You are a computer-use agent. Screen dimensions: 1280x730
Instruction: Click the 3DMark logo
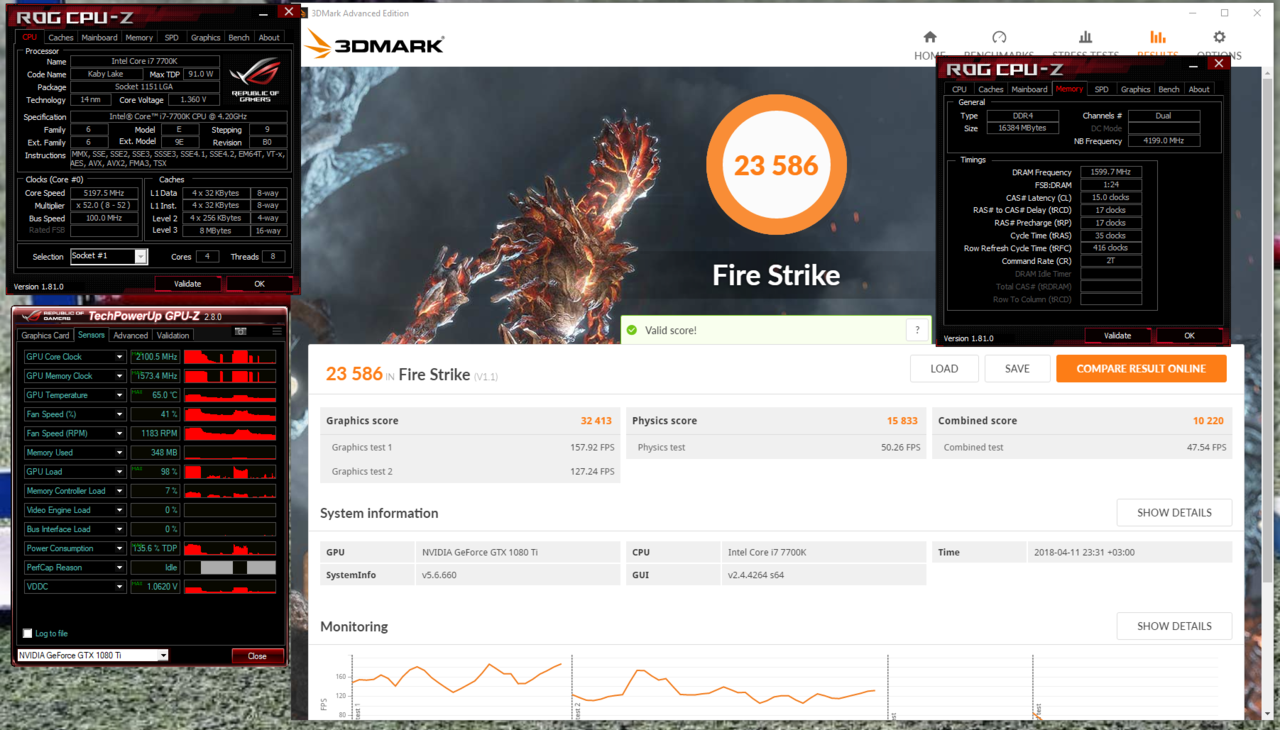[375, 44]
